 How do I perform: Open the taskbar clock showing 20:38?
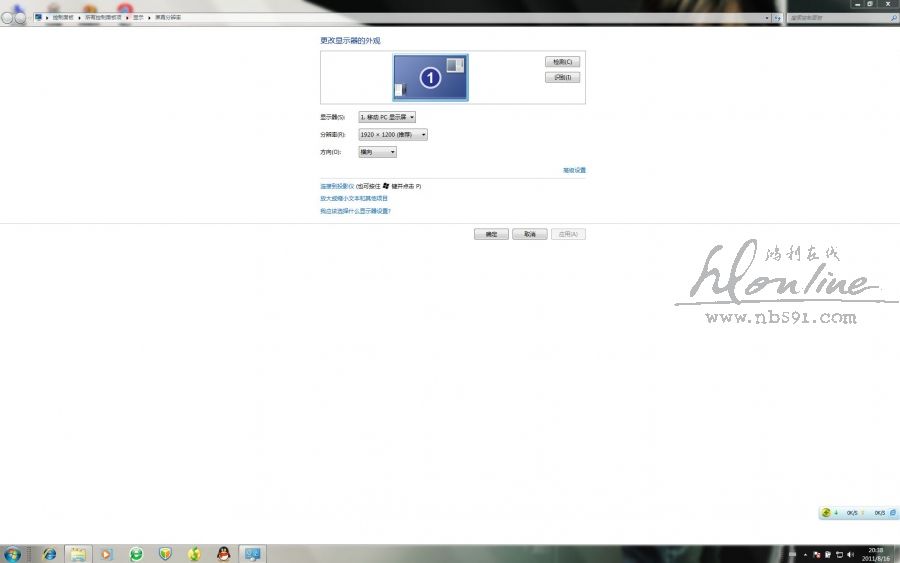876,554
